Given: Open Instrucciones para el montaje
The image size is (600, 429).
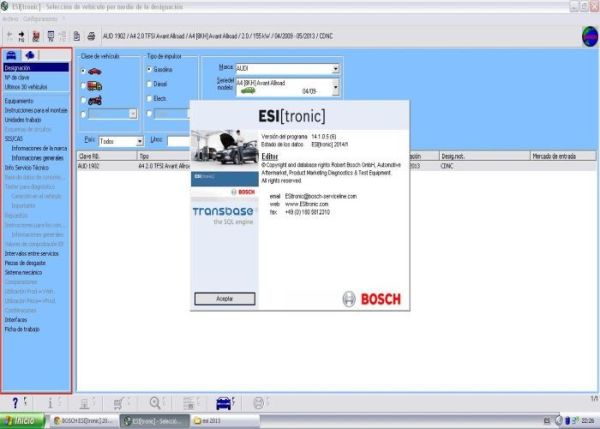Looking at the screenshot, I should tap(36, 110).
